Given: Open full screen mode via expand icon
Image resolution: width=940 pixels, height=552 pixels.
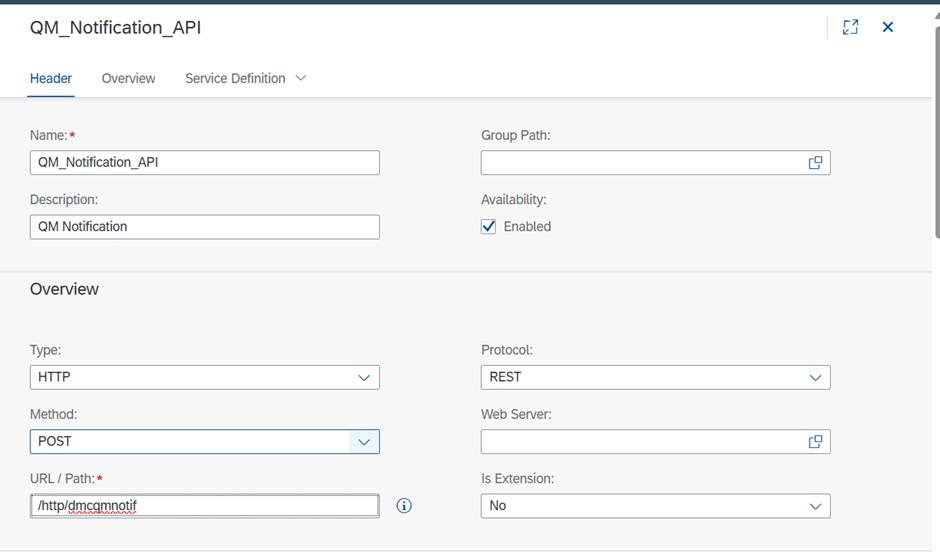Looking at the screenshot, I should 850,27.
